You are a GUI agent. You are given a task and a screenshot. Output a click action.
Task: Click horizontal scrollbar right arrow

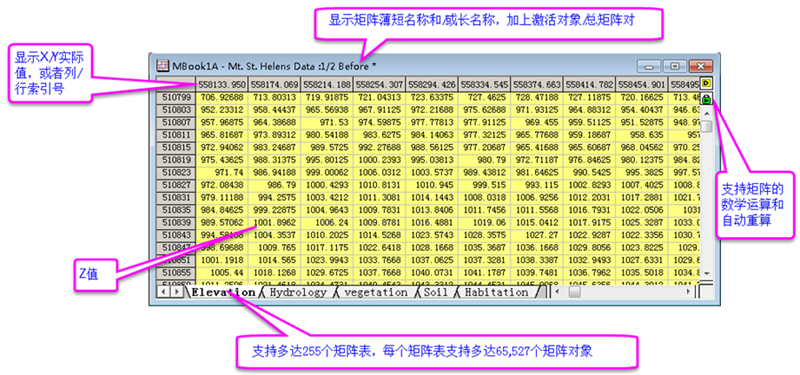pyautogui.click(x=688, y=292)
